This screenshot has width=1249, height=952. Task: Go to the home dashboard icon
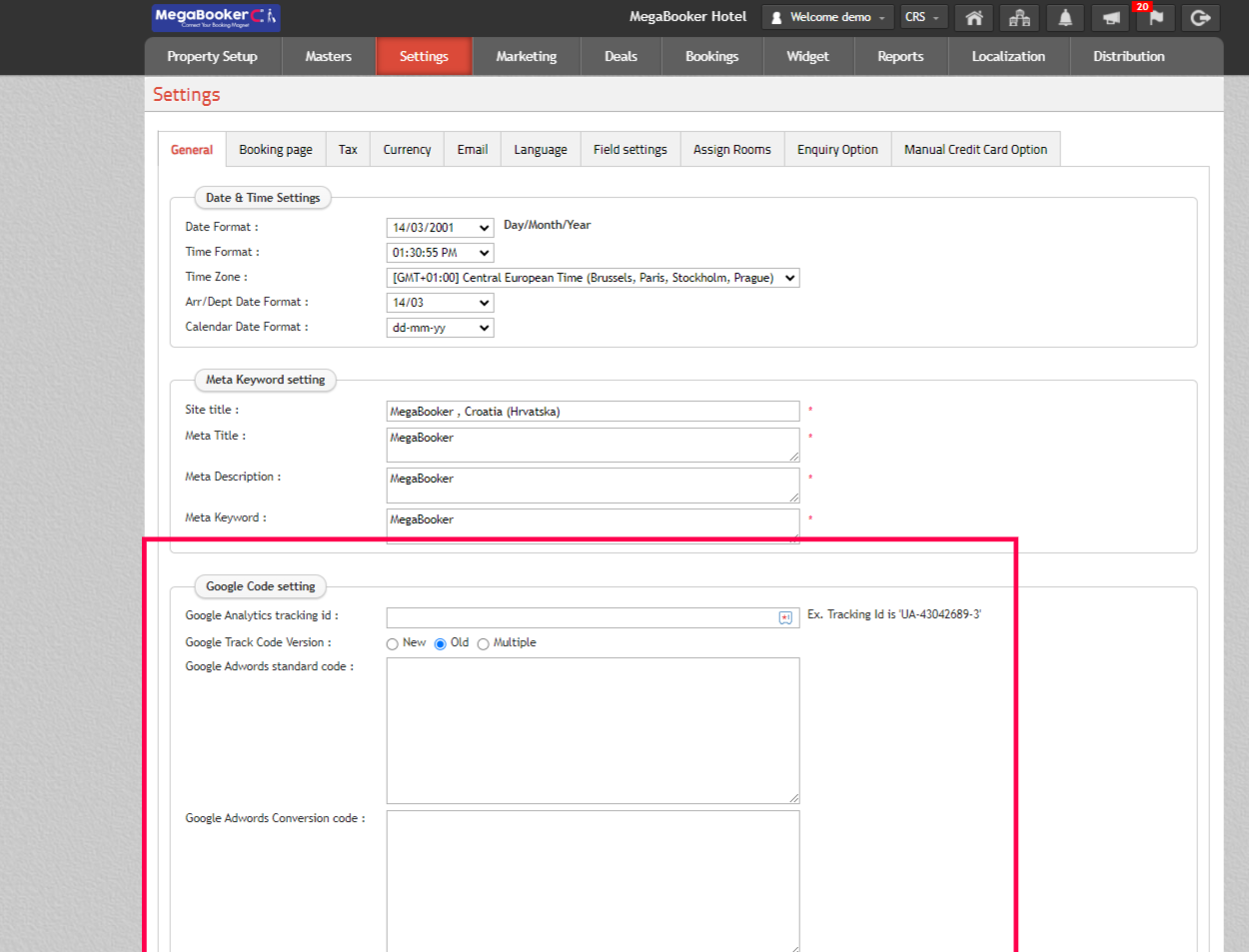(x=974, y=18)
